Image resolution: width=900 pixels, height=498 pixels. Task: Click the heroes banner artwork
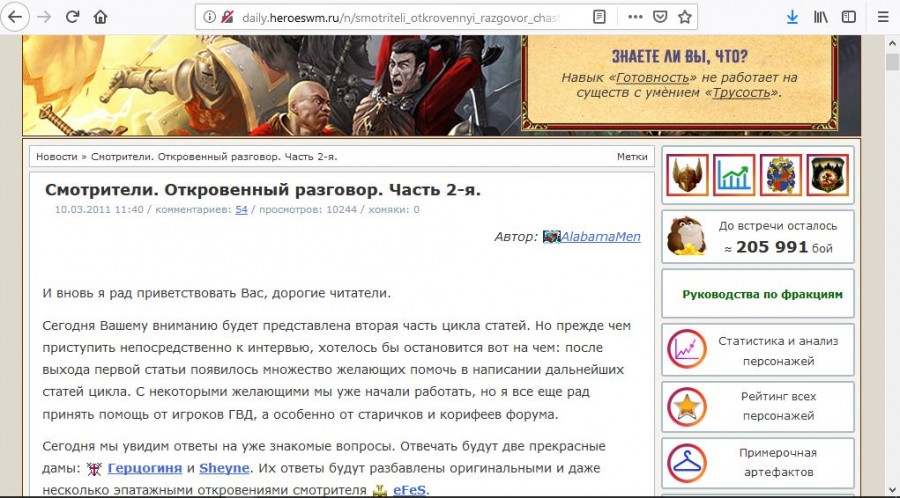pyautogui.click(x=271, y=85)
